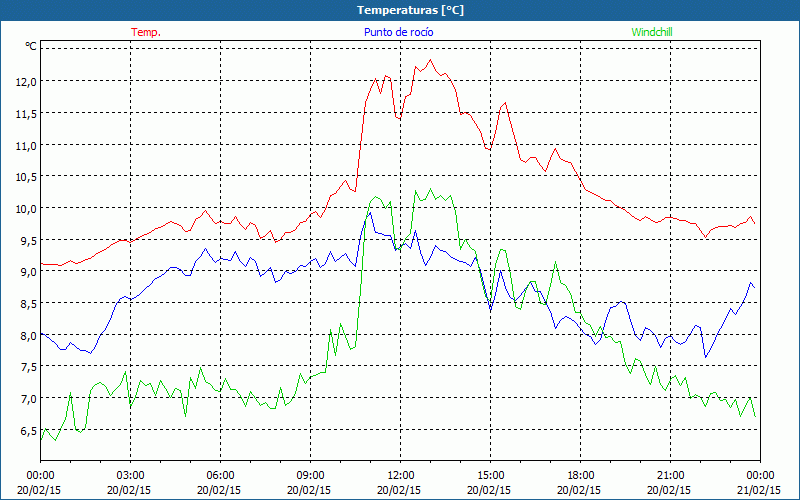Image resolution: width=800 pixels, height=500 pixels.
Task: Select the green 'Windchill' legend label
Action: pos(652,32)
